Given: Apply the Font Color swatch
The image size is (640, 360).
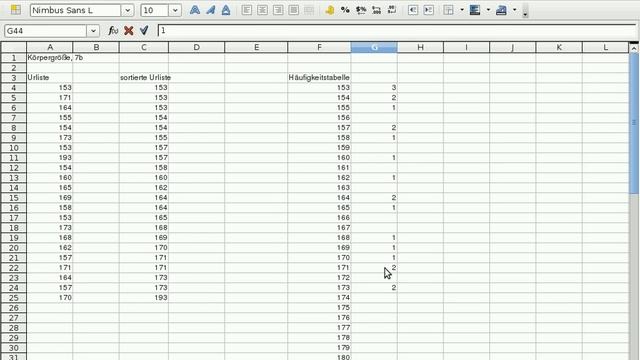Looking at the screenshot, I should (x=501, y=10).
